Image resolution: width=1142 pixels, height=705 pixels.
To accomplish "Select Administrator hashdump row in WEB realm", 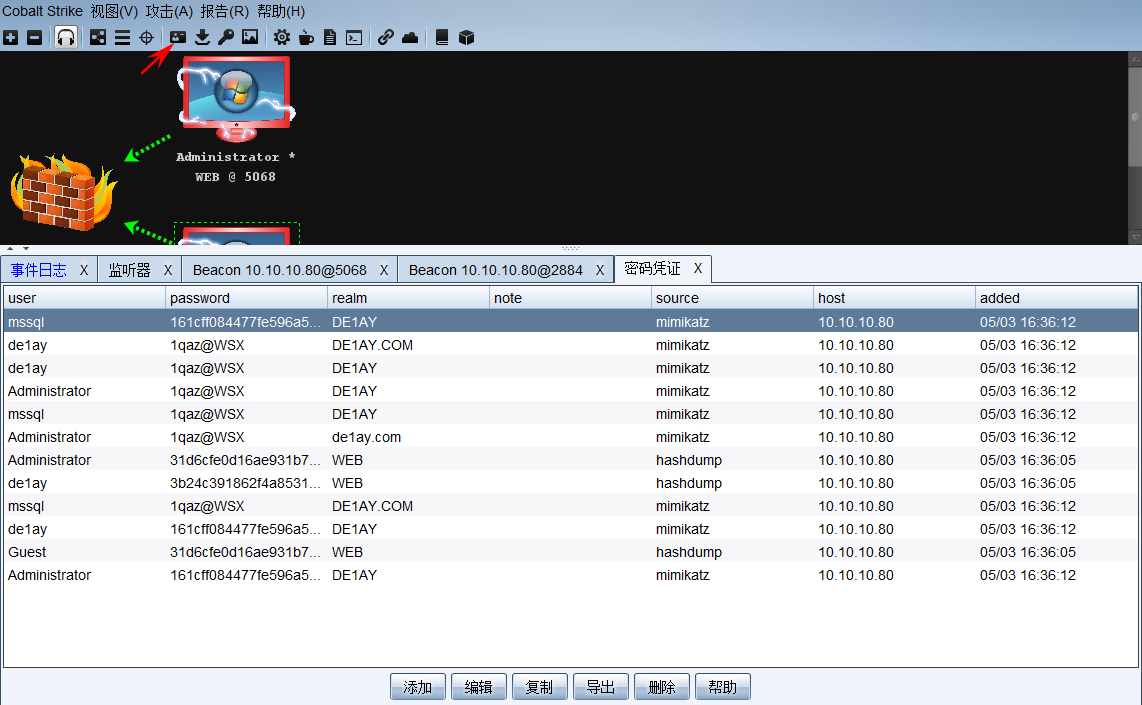I will [x=571, y=460].
